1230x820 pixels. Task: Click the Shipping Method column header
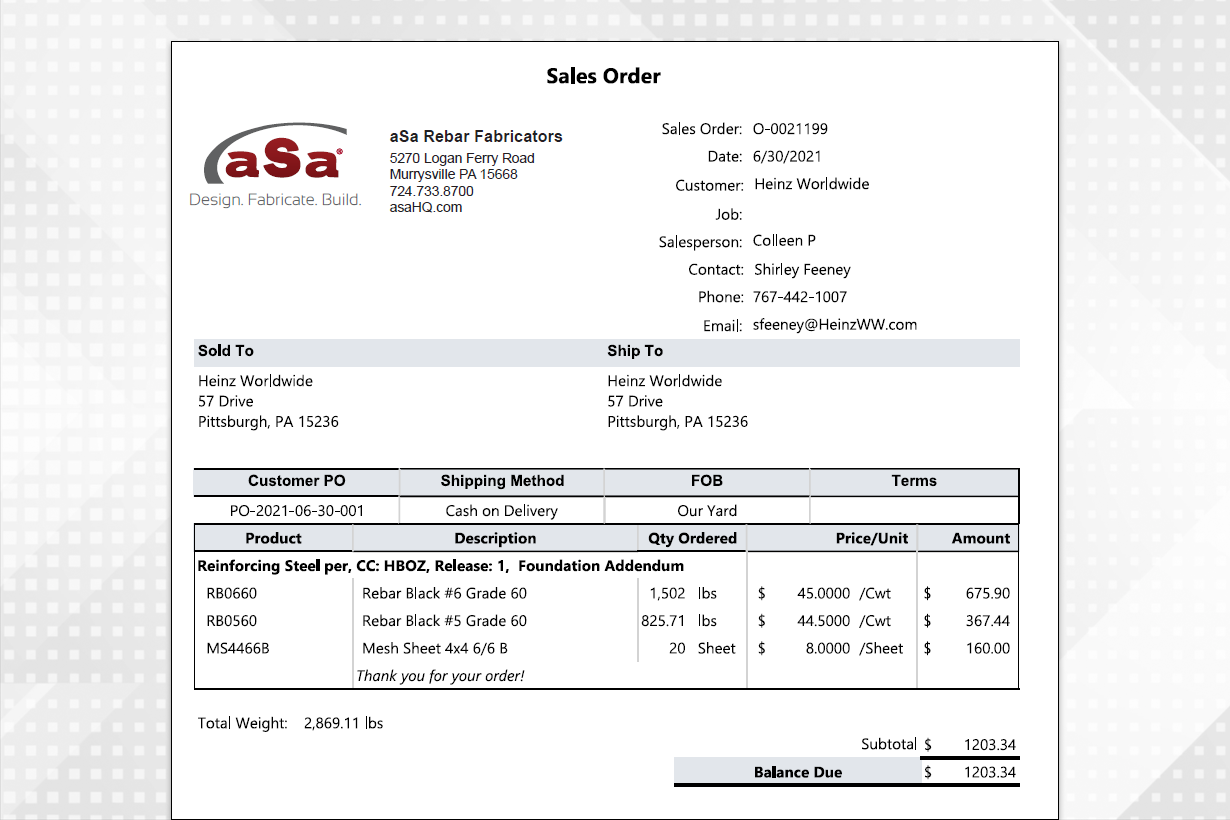(502, 481)
